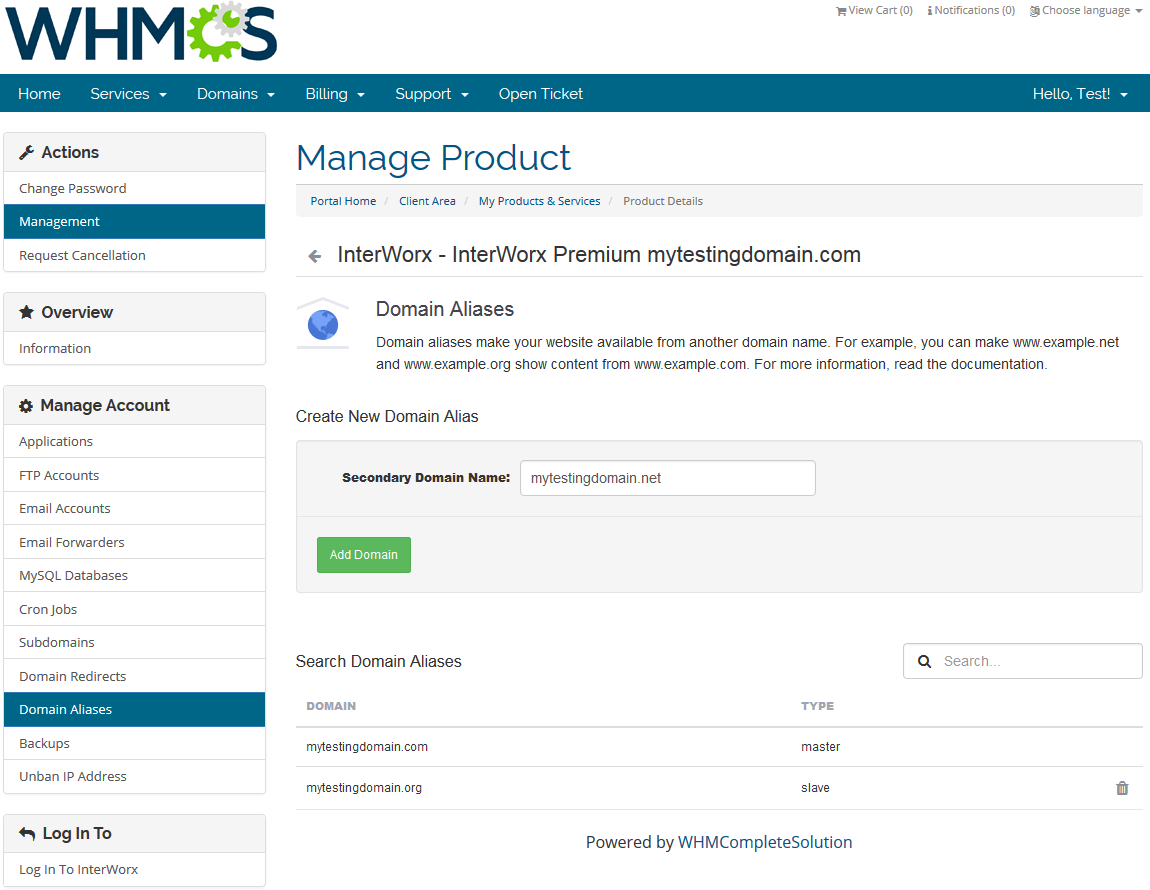This screenshot has height=890, width=1150.
Task: Click Log In To InterWorx
Action: 134,869
